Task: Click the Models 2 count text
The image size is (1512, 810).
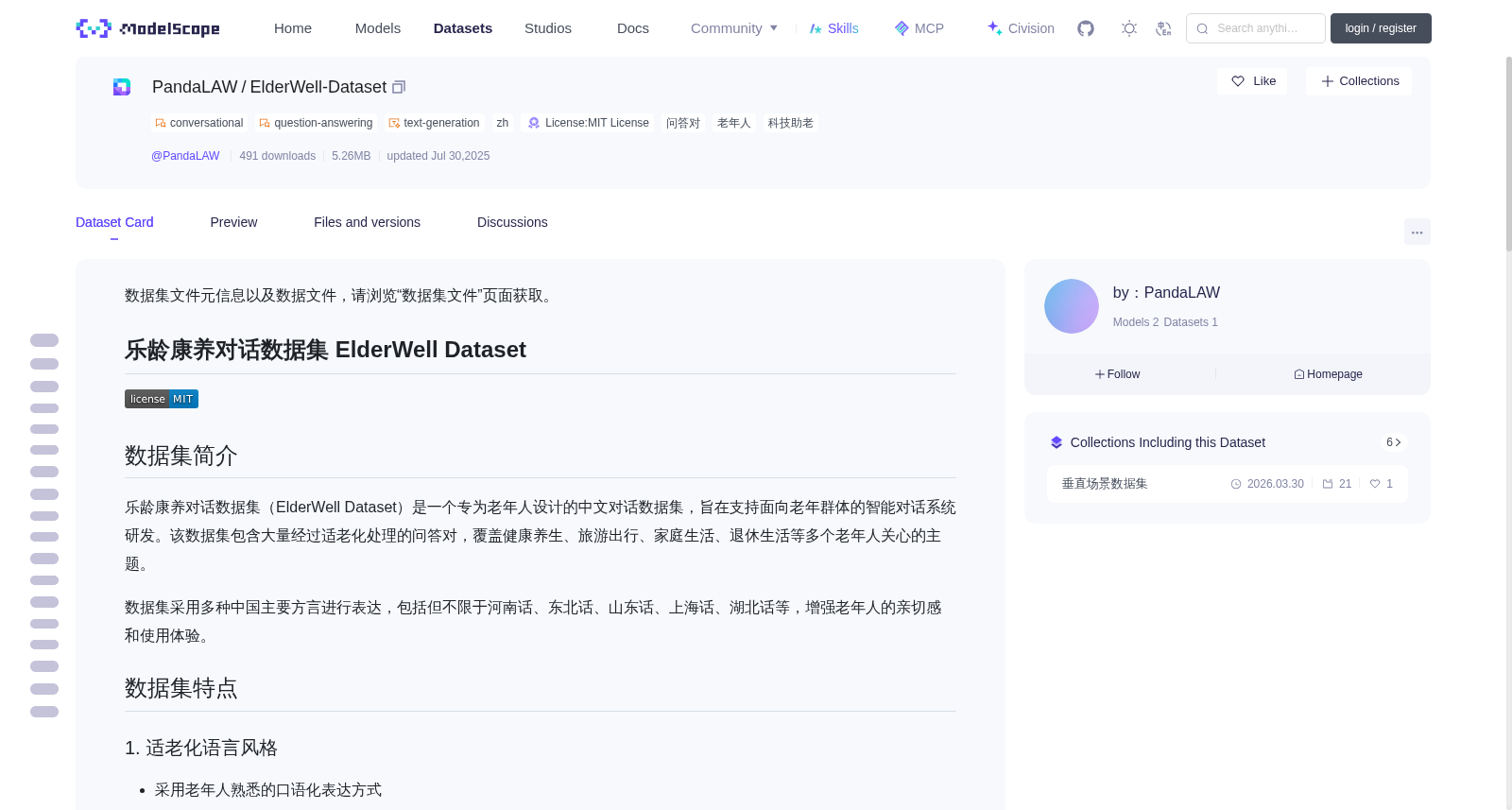Action: (x=1136, y=322)
